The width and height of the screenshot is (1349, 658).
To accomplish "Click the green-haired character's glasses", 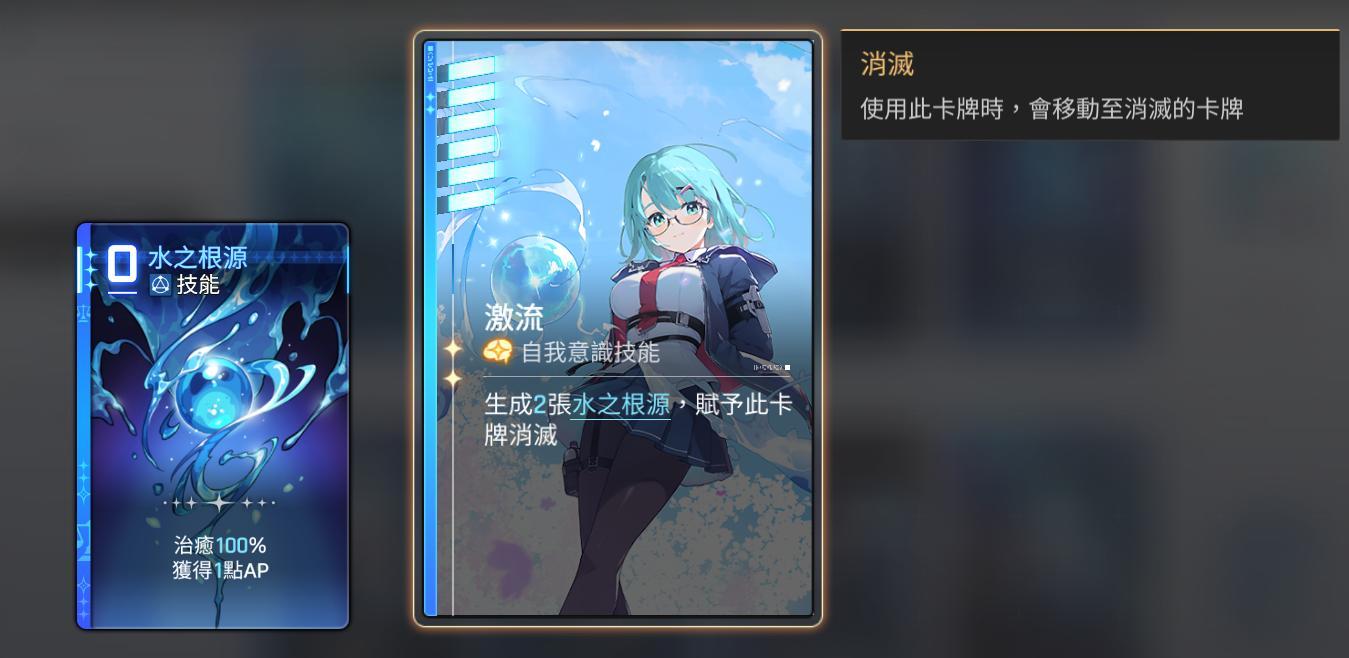I will (676, 217).
